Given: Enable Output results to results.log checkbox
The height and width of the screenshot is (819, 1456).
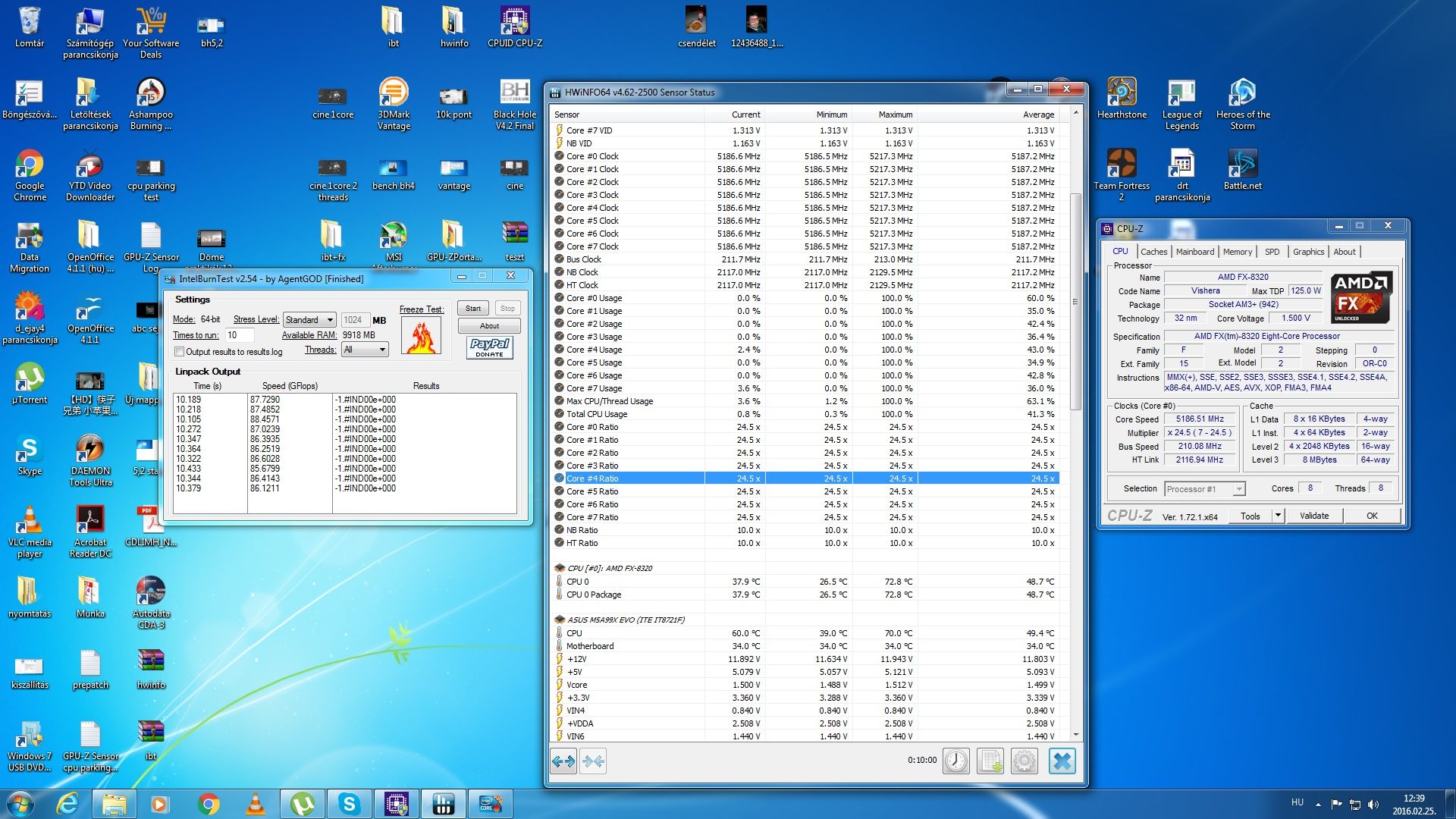Looking at the screenshot, I should tap(180, 352).
